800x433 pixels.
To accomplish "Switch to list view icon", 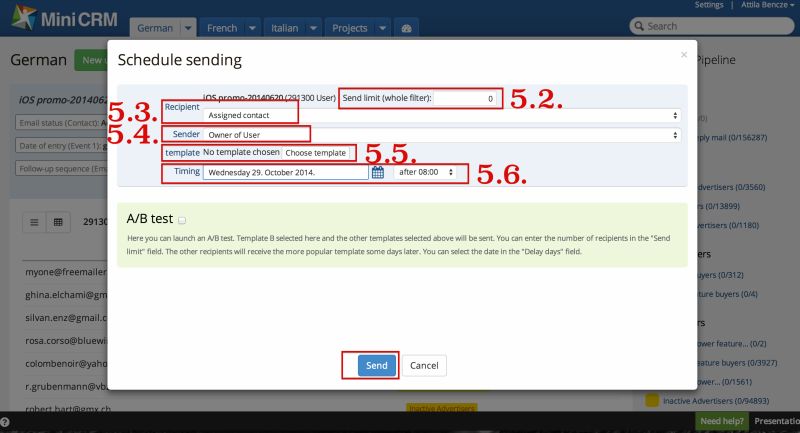I will 34,222.
